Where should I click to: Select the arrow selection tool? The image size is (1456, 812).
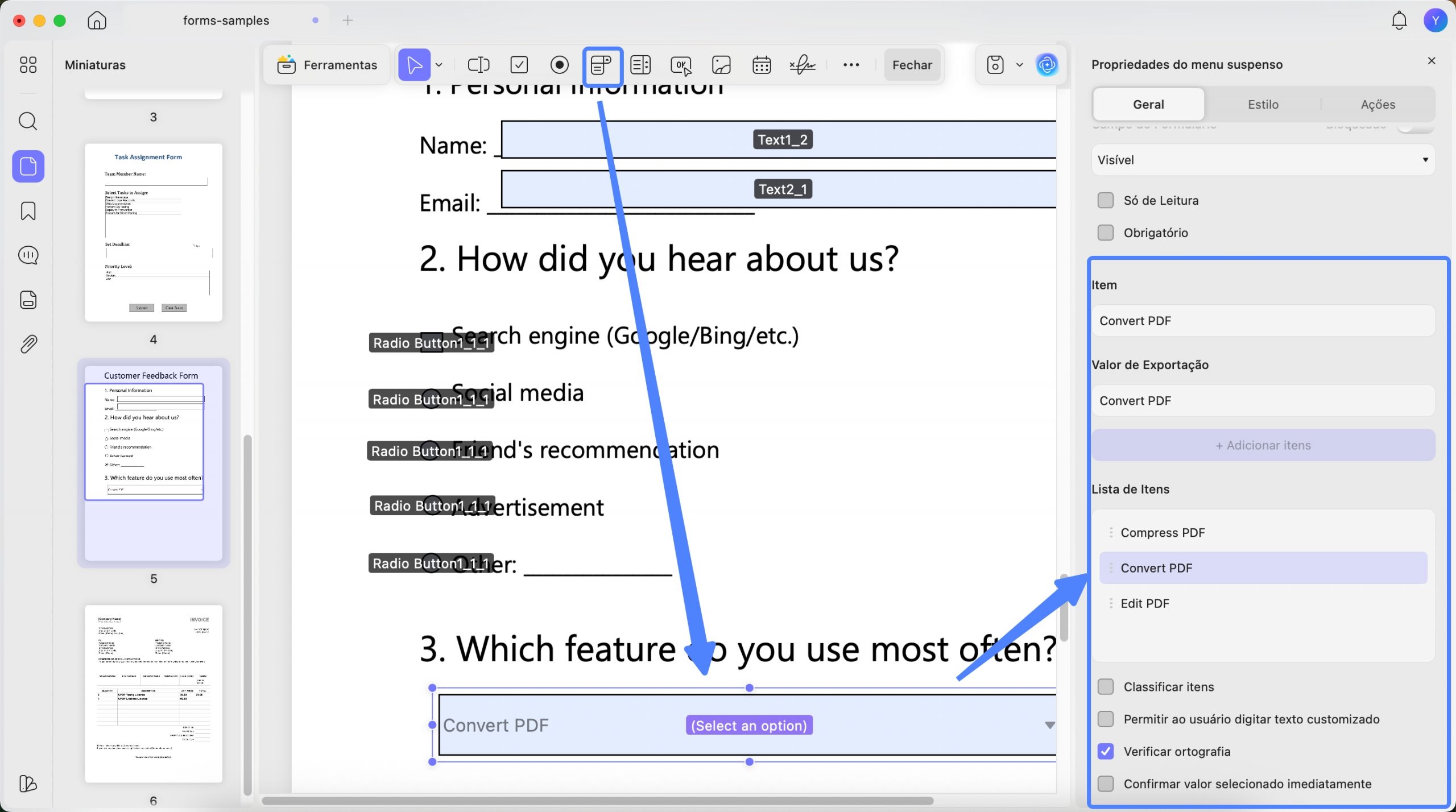pos(414,65)
